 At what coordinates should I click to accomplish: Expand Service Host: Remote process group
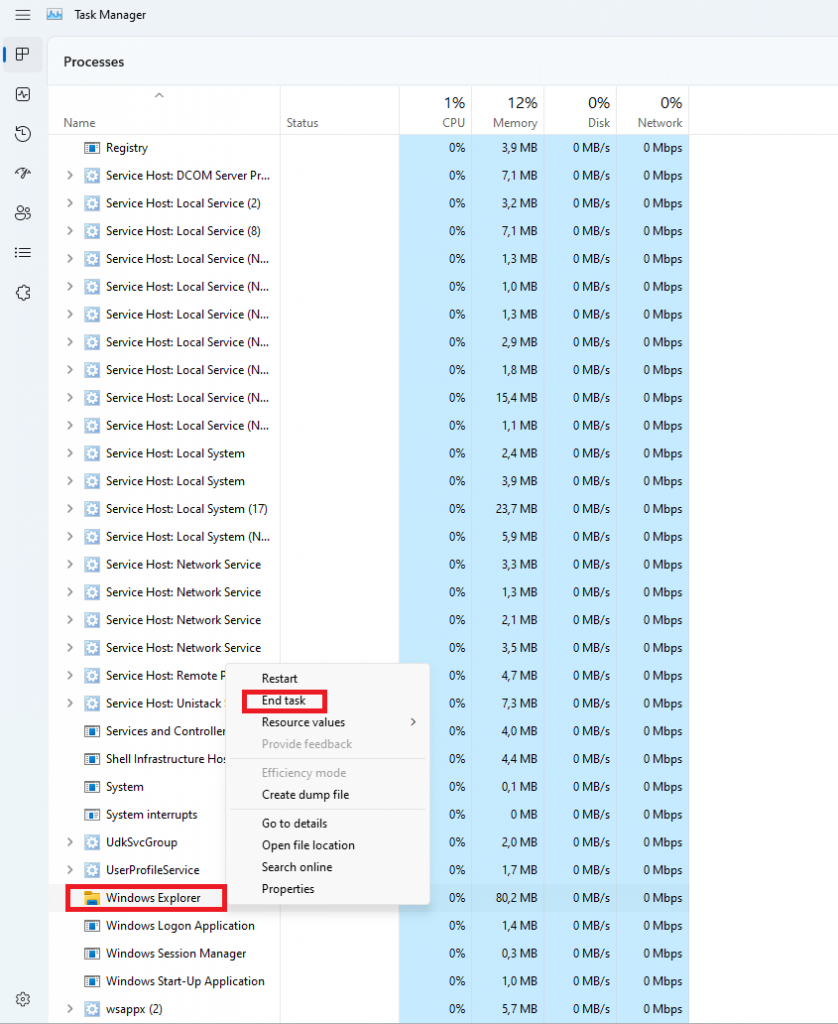click(x=70, y=675)
